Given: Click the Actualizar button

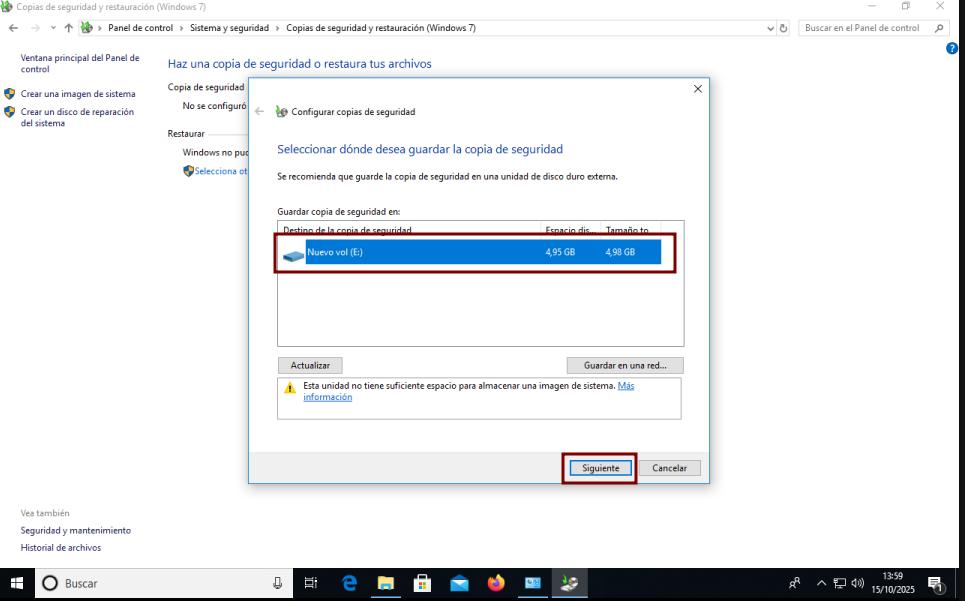Looking at the screenshot, I should point(310,365).
